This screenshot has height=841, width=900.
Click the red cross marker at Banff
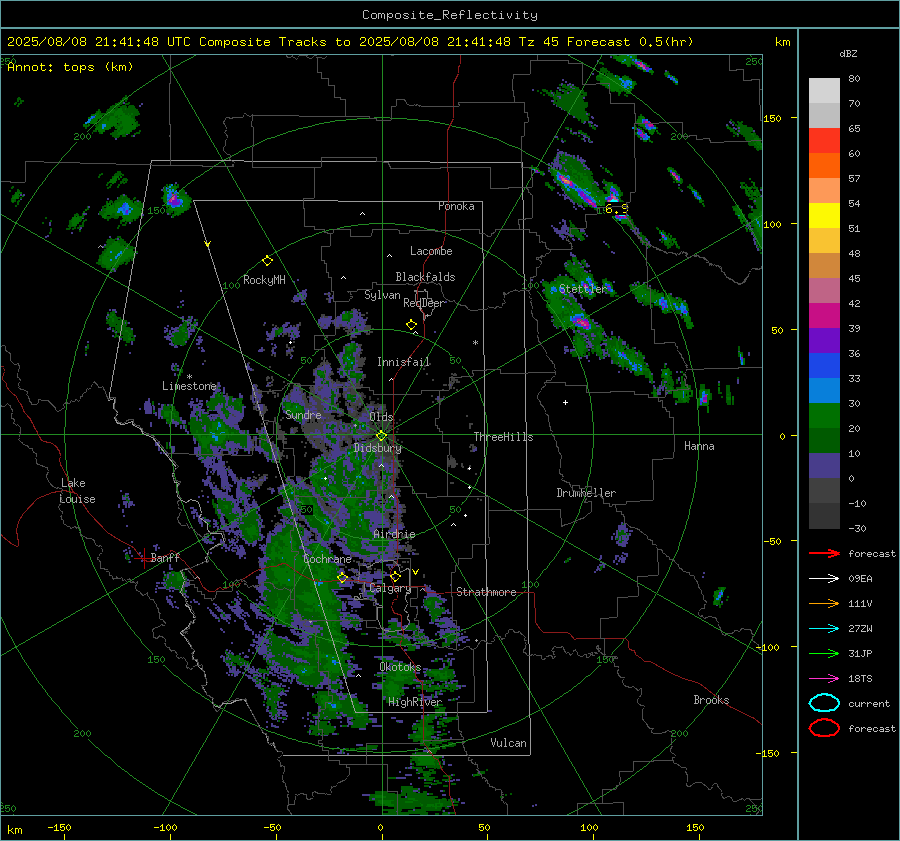click(x=143, y=557)
